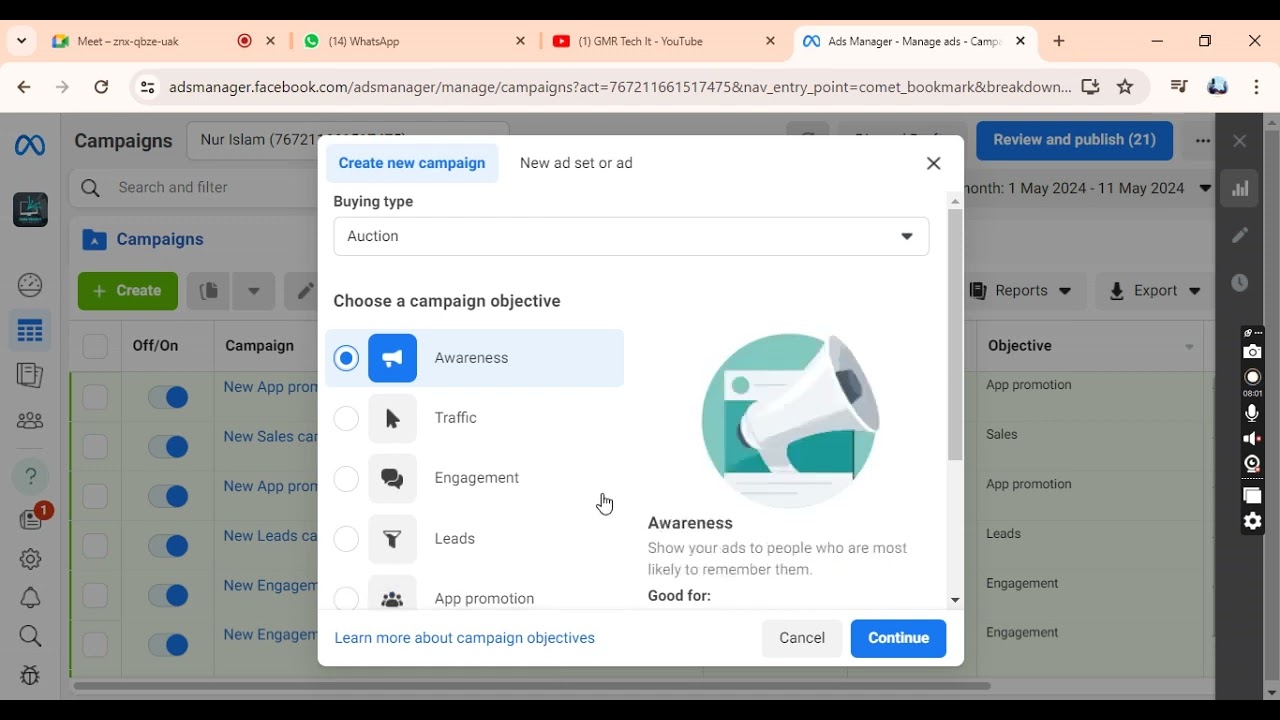Click the Continue button
This screenshot has height=720, width=1280.
point(898,638)
